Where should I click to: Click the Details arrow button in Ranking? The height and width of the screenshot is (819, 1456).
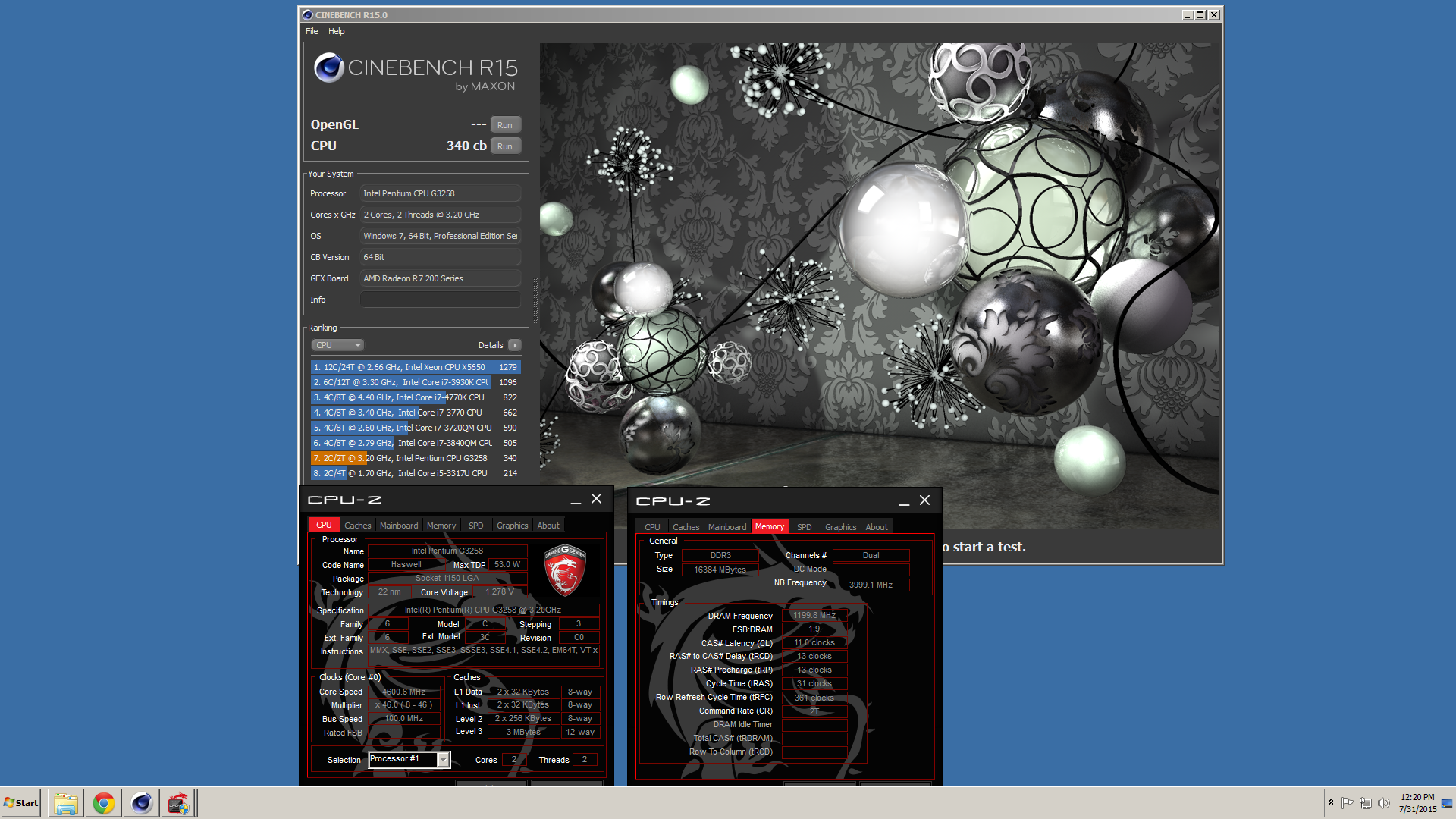coord(515,345)
